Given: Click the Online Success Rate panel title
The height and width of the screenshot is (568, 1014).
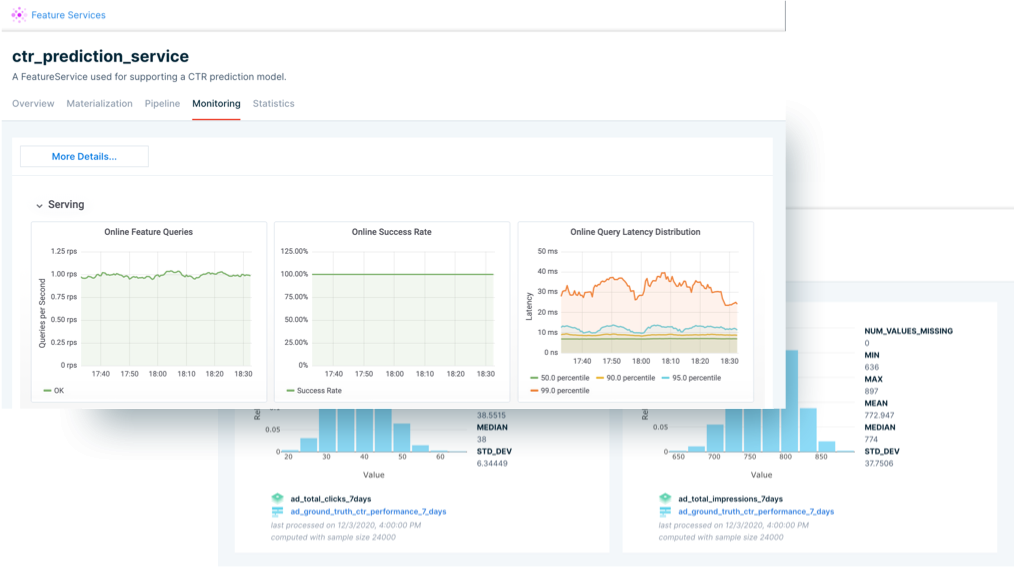Looking at the screenshot, I should (x=391, y=232).
